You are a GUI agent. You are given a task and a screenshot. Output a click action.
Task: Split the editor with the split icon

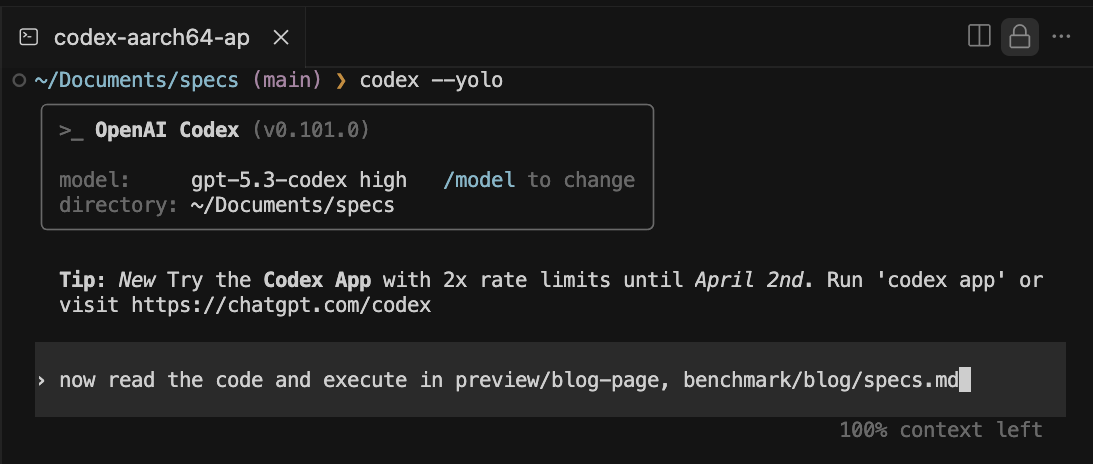979,36
